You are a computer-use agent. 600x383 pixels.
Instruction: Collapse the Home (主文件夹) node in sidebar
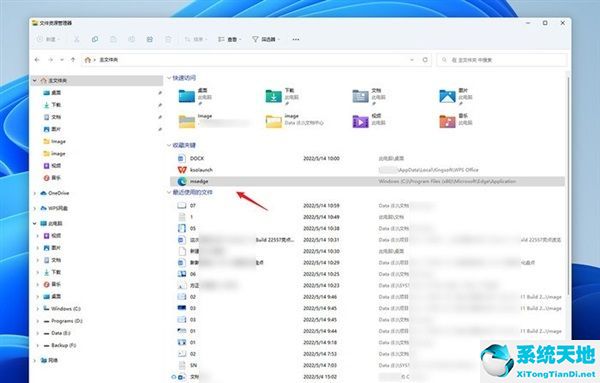point(35,80)
